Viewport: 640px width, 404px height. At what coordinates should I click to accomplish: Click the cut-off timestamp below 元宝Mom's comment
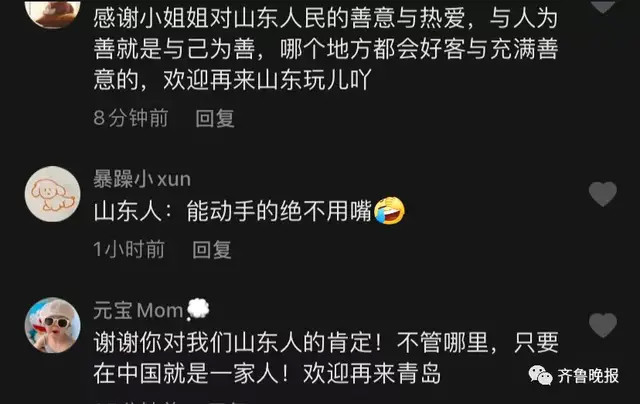(131, 402)
